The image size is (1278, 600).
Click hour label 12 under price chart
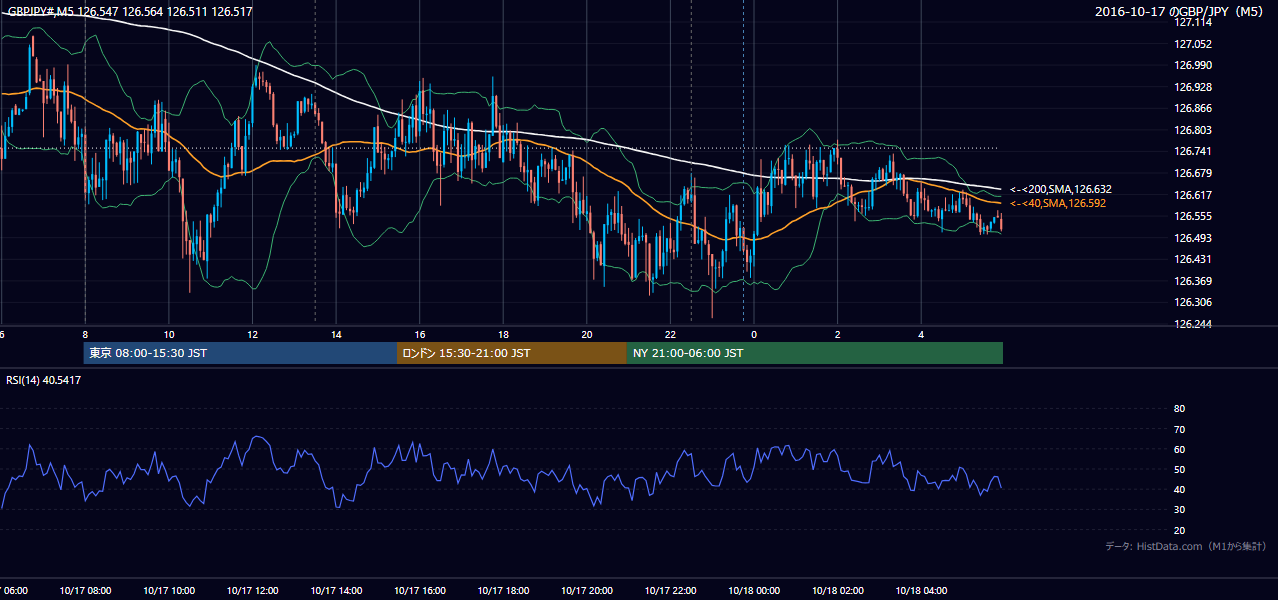click(x=253, y=334)
